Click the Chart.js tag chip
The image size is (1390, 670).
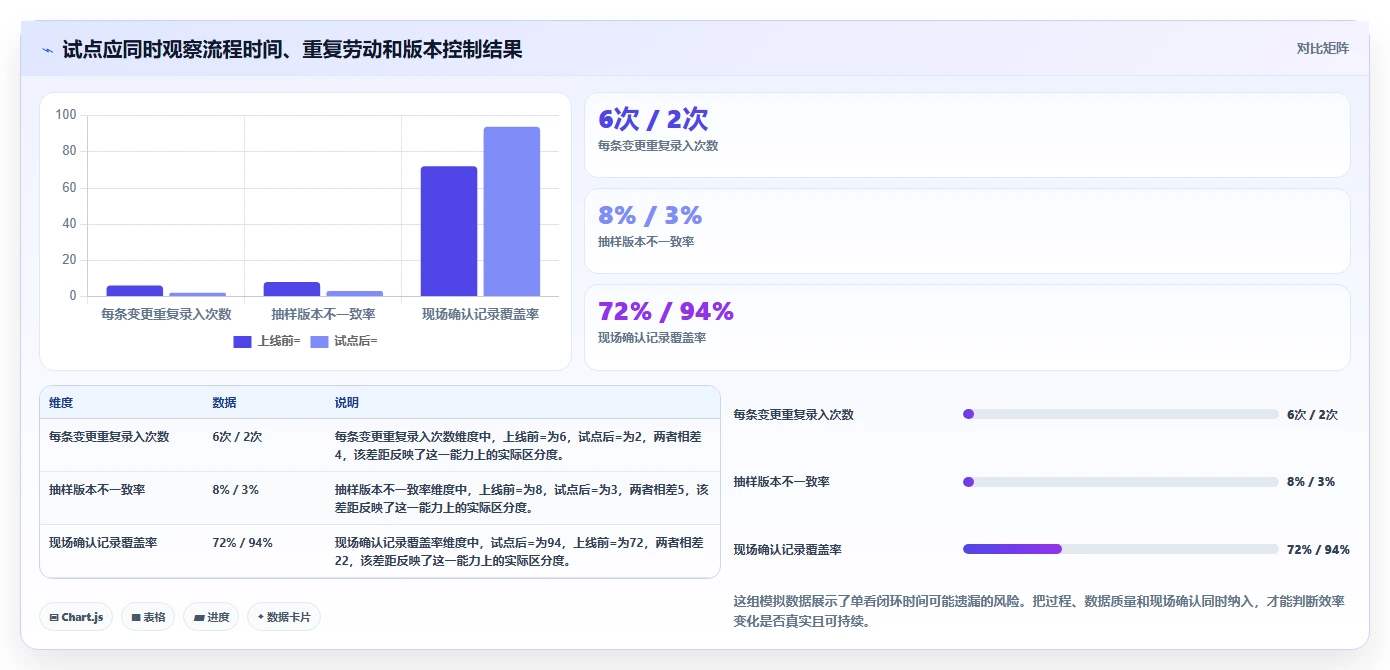click(x=76, y=617)
